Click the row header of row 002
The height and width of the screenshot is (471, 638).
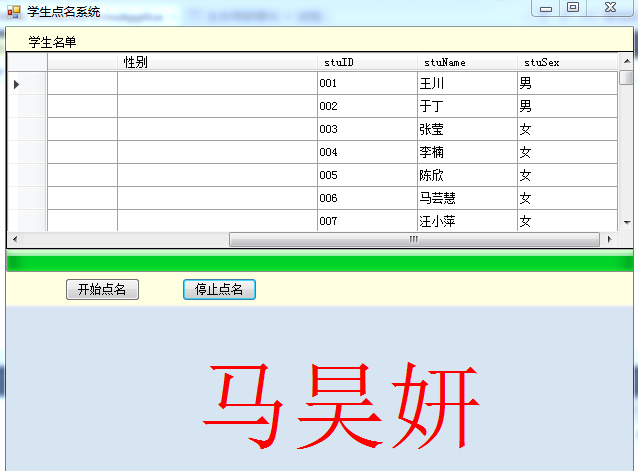tap(27, 106)
